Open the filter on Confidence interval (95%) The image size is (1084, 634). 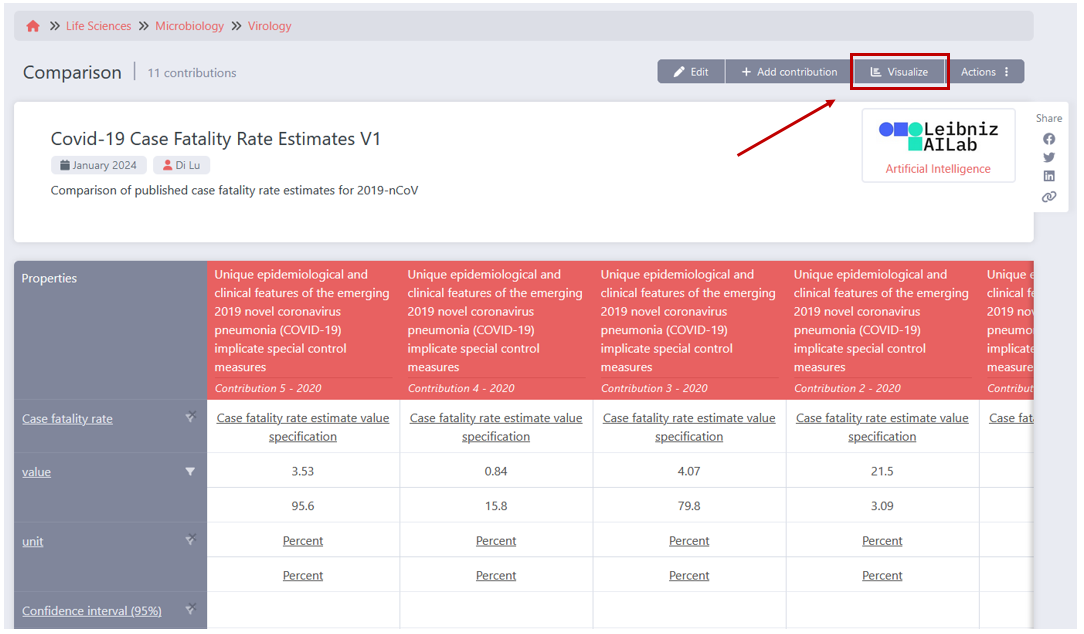[x=188, y=609]
